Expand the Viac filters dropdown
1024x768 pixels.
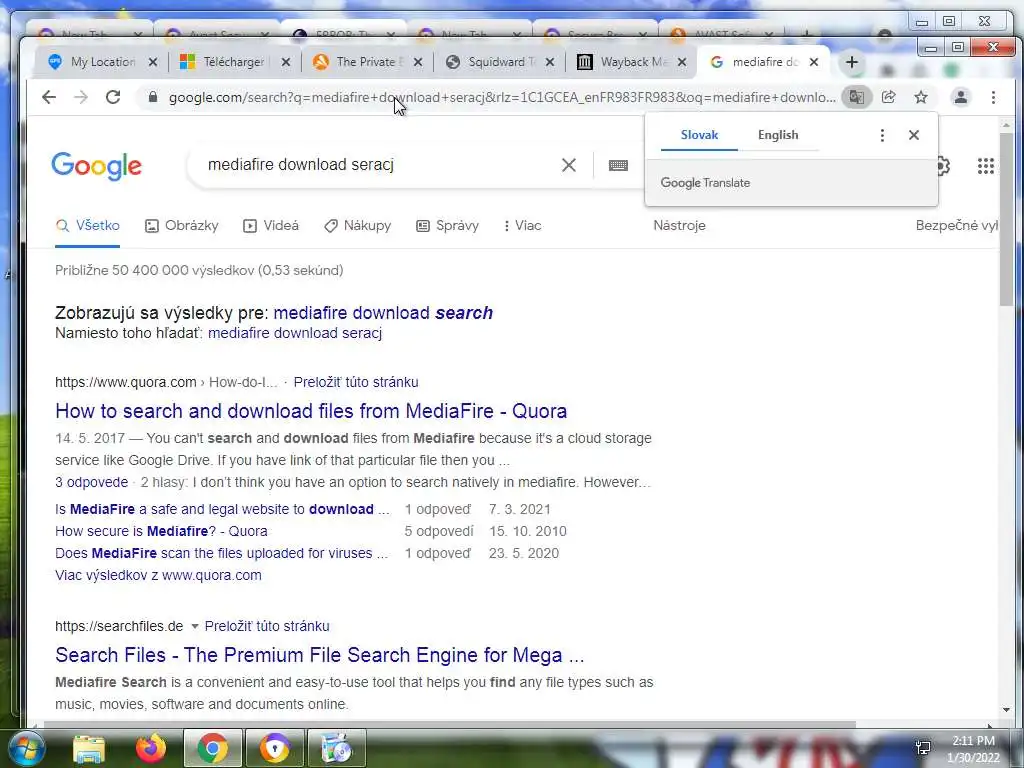pos(522,226)
